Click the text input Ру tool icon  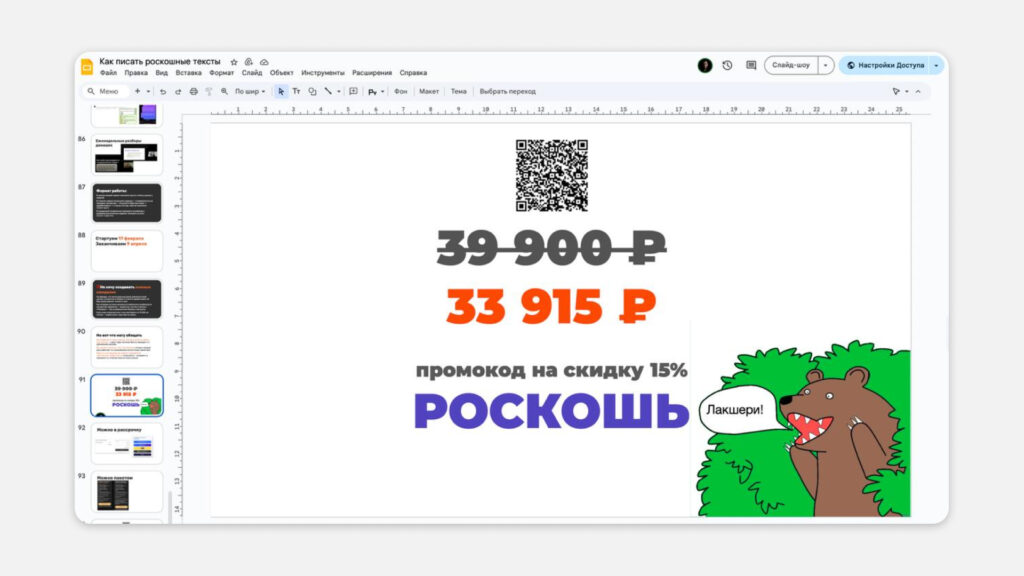click(372, 92)
